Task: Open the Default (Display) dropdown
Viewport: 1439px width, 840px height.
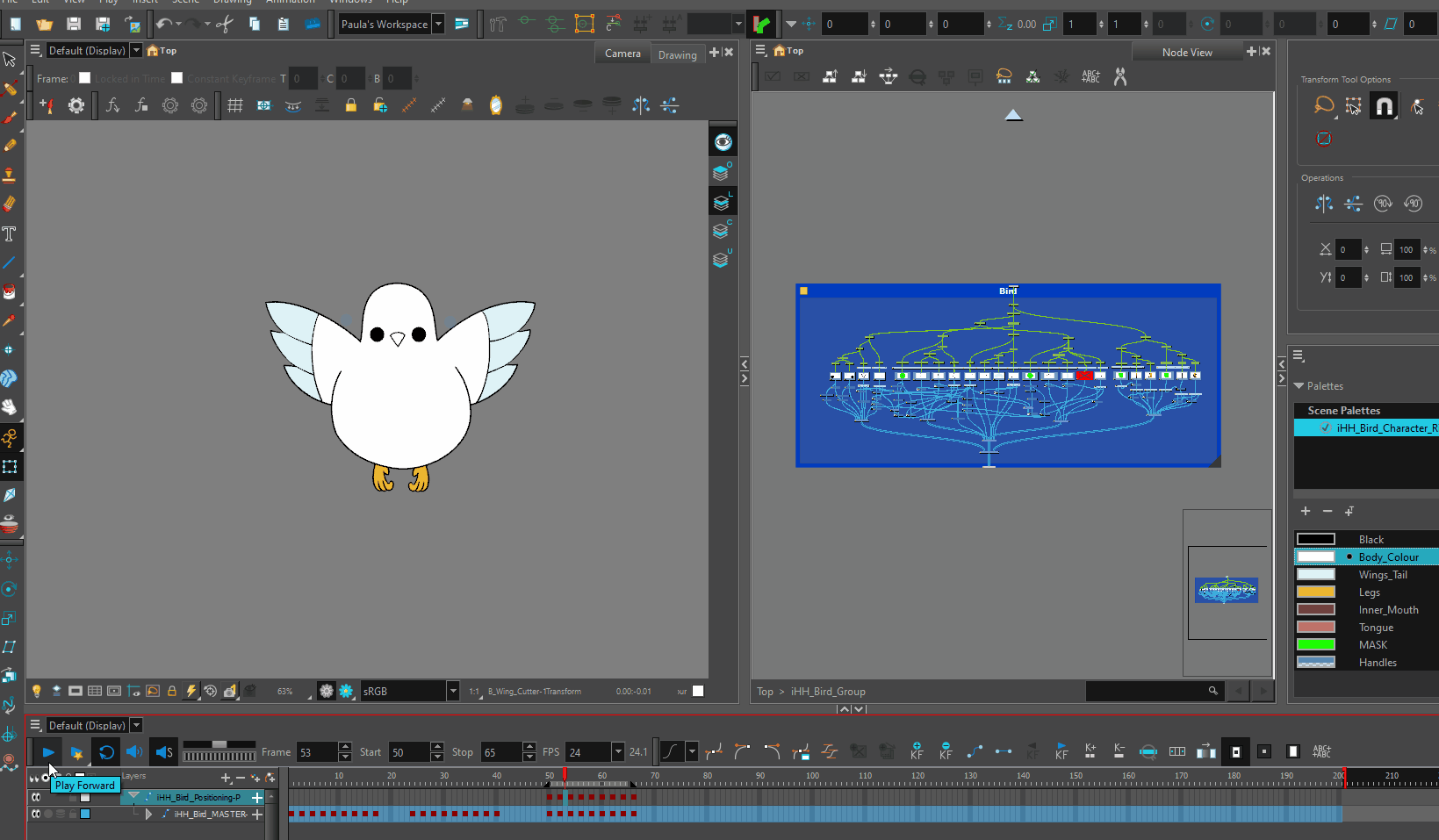Action: coord(136,50)
